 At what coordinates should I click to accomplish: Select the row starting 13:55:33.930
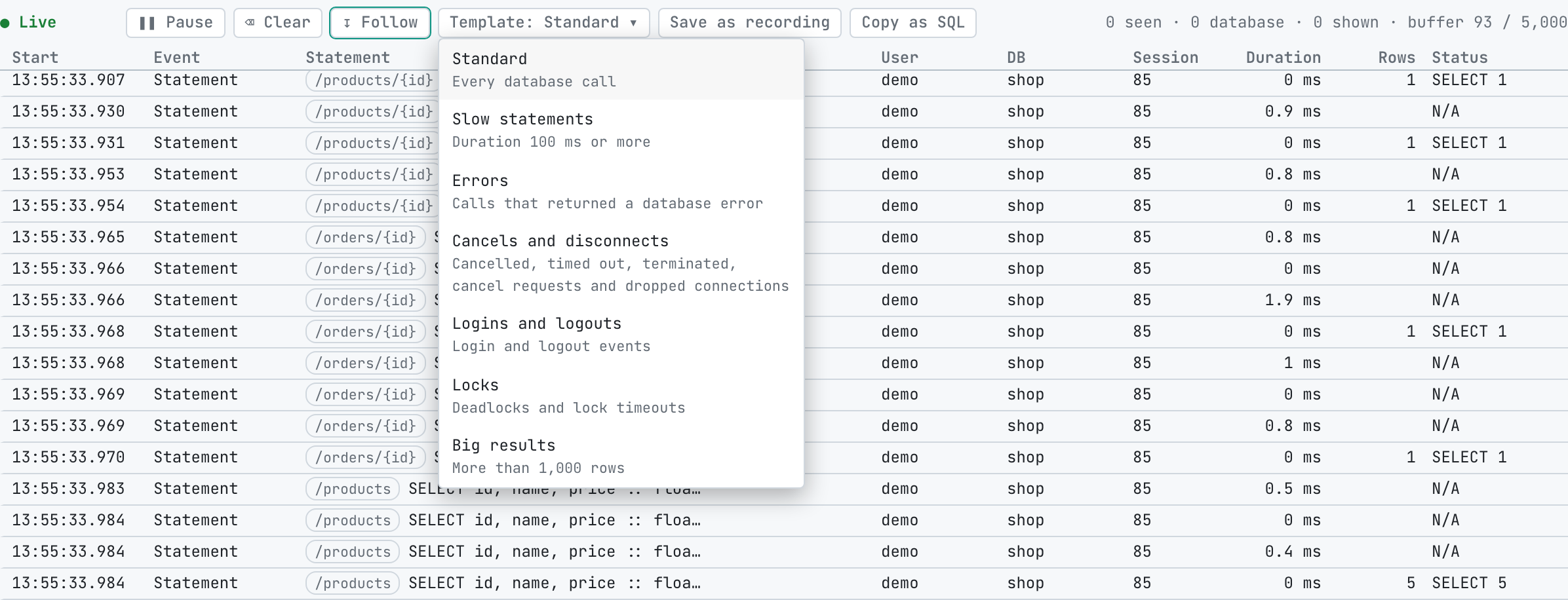pos(784,111)
